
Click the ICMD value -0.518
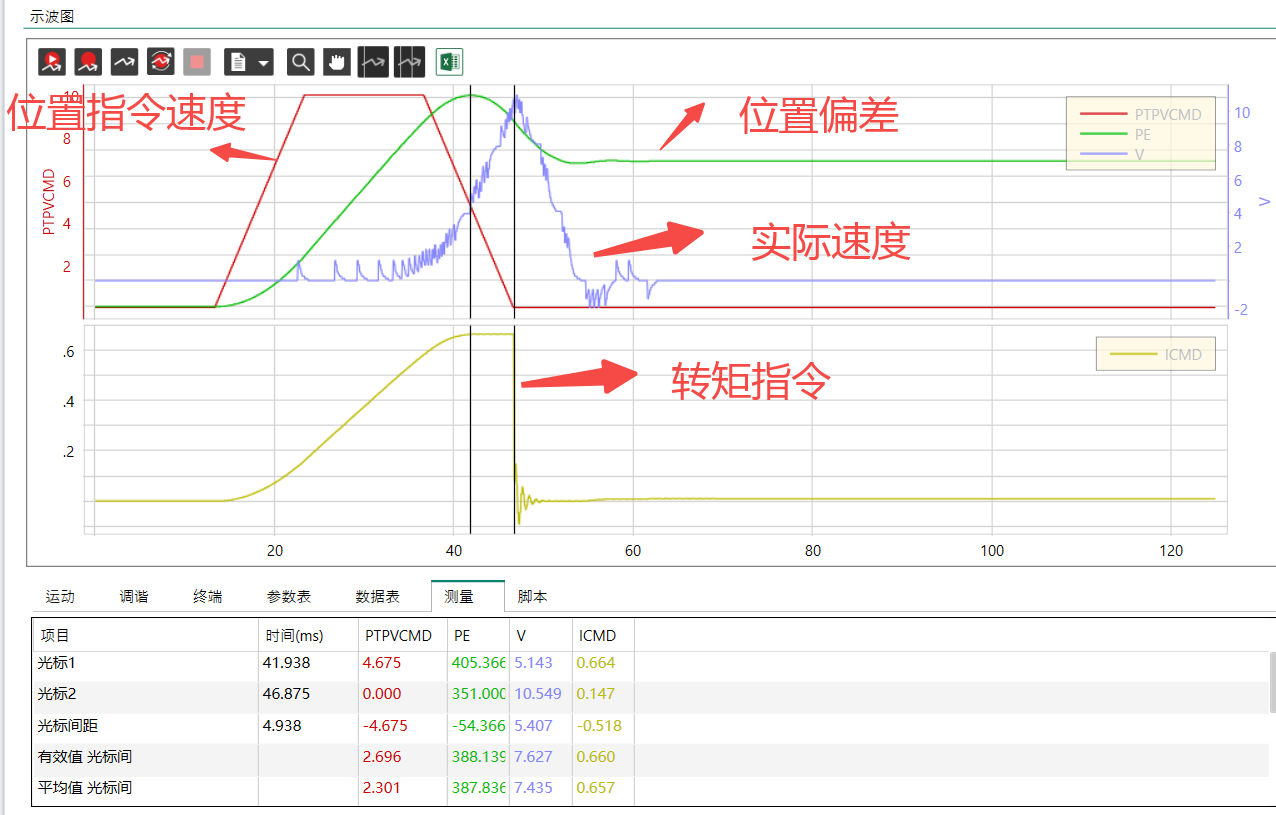[x=598, y=726]
